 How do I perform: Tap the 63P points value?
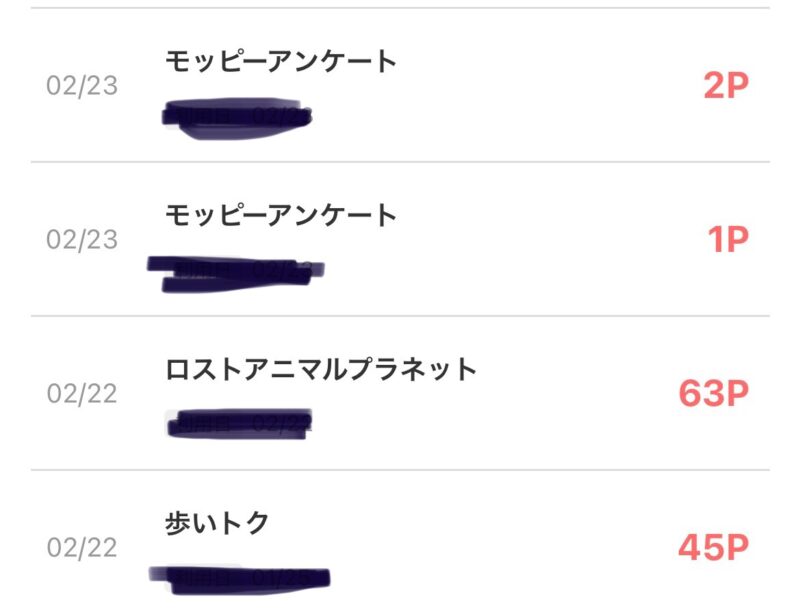point(714,393)
